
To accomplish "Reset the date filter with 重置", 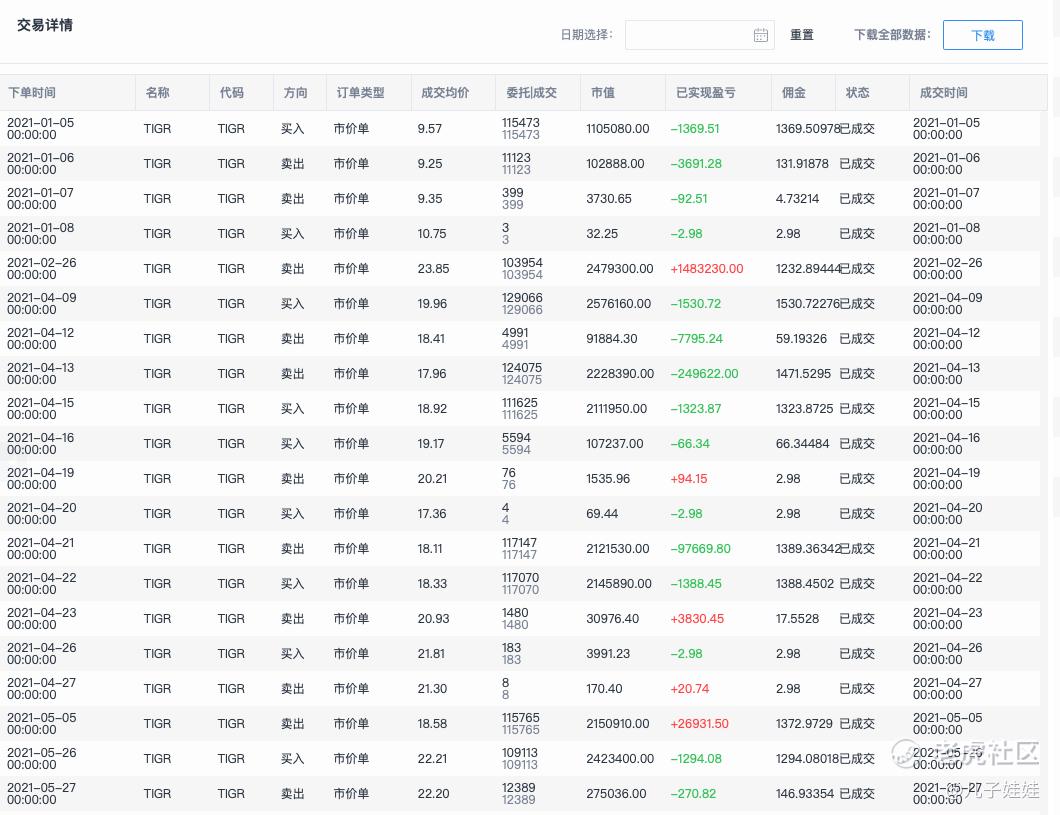I will point(802,35).
